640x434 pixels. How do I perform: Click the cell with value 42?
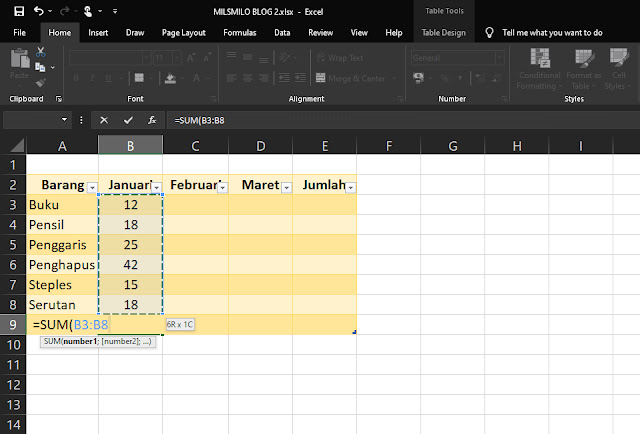(130, 265)
